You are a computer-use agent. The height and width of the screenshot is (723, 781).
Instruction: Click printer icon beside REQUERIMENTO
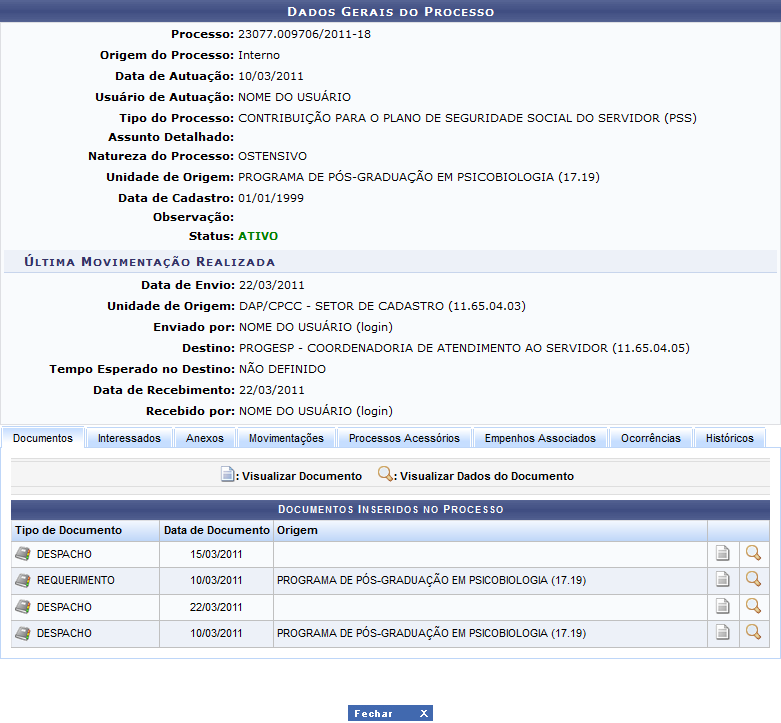(x=23, y=580)
